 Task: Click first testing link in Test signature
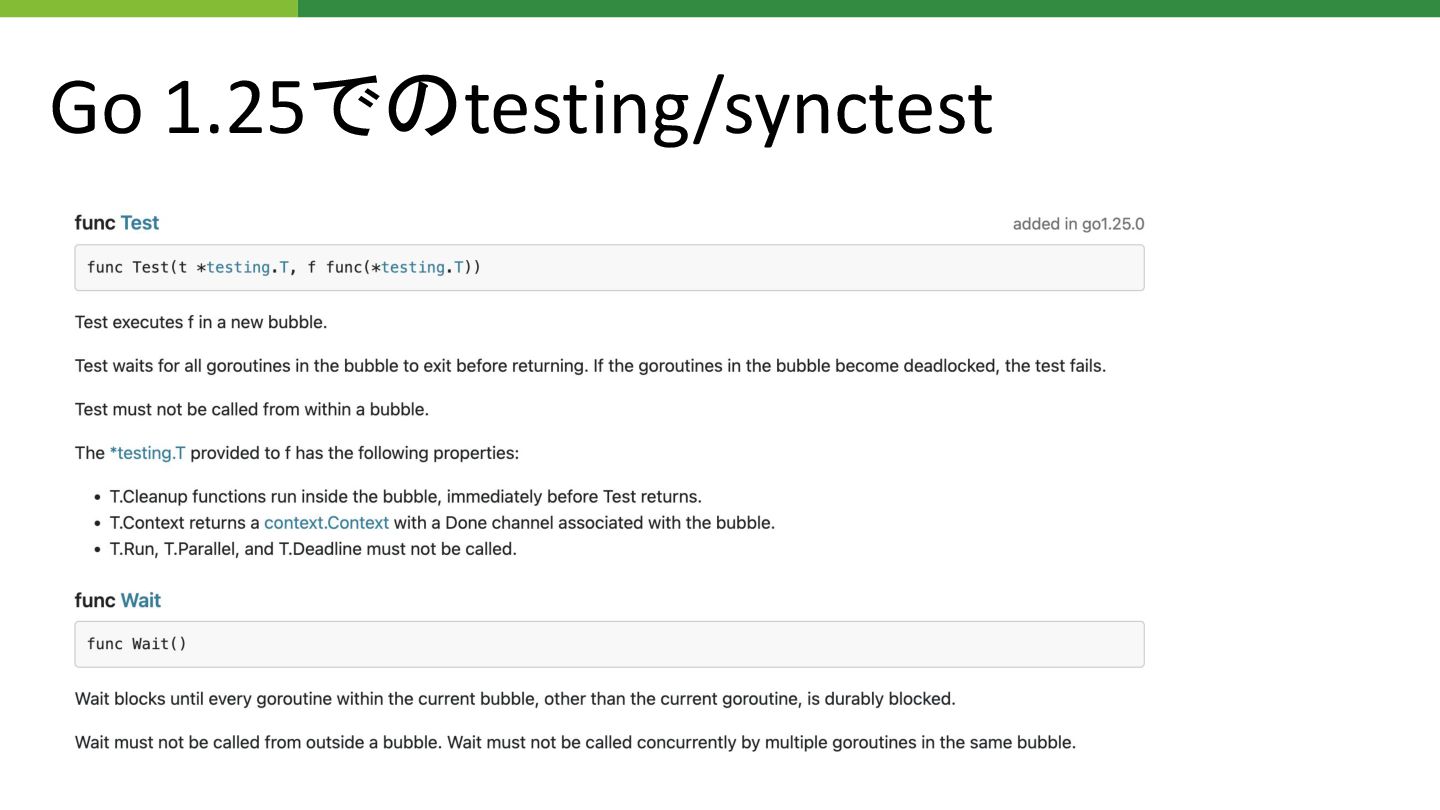[x=238, y=267]
